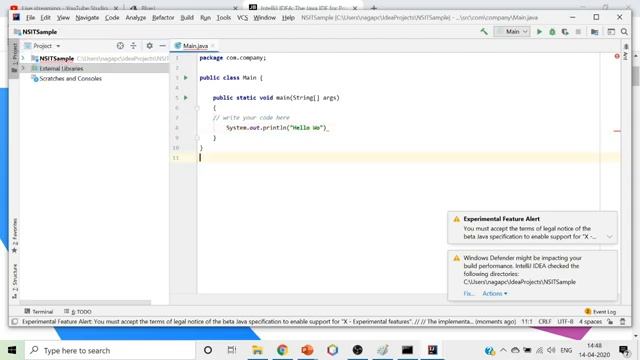640x360 pixels.
Task: Toggle tool window quick-access icon bottom-left
Action: 14,322
